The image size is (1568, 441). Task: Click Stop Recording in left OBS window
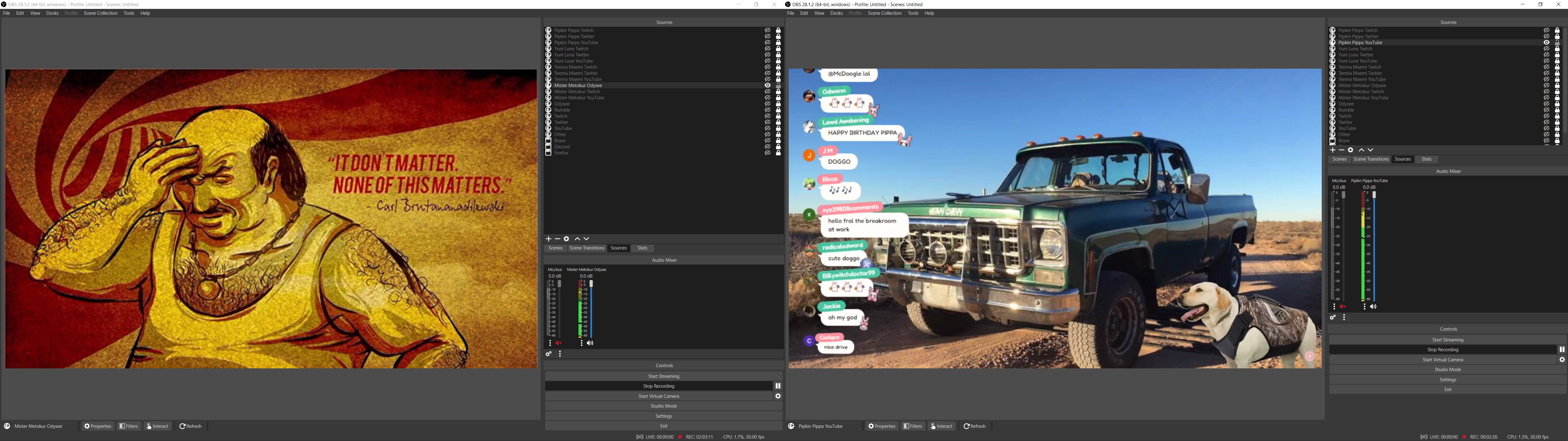point(659,386)
